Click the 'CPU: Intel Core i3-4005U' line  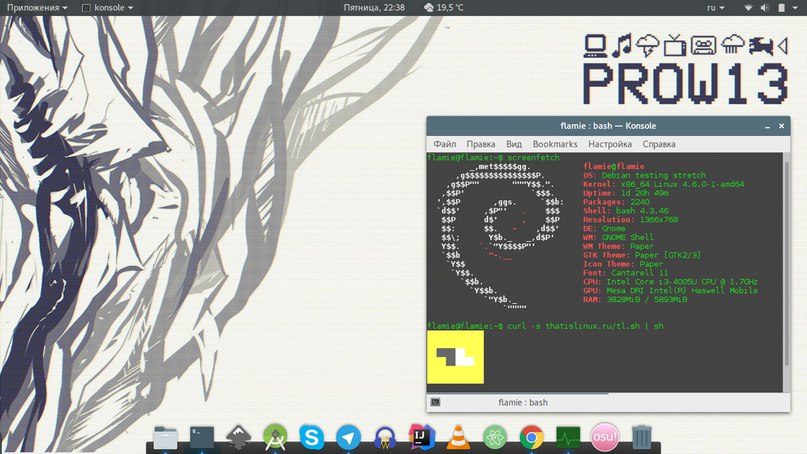point(670,282)
